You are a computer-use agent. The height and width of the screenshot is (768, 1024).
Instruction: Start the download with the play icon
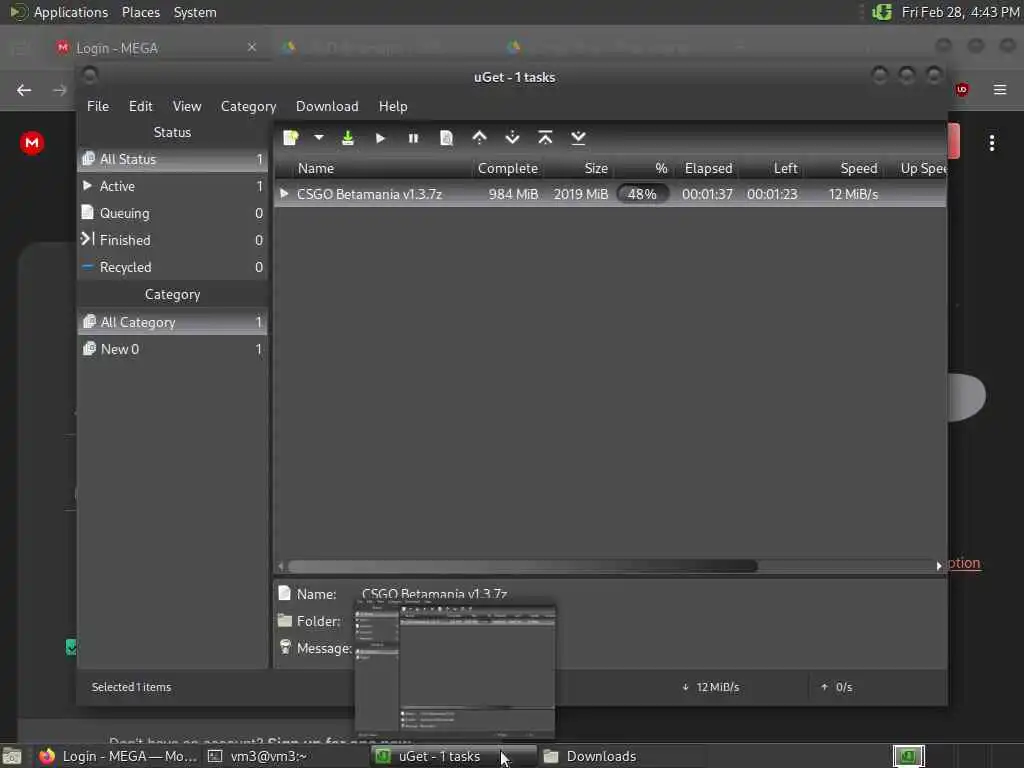point(380,138)
